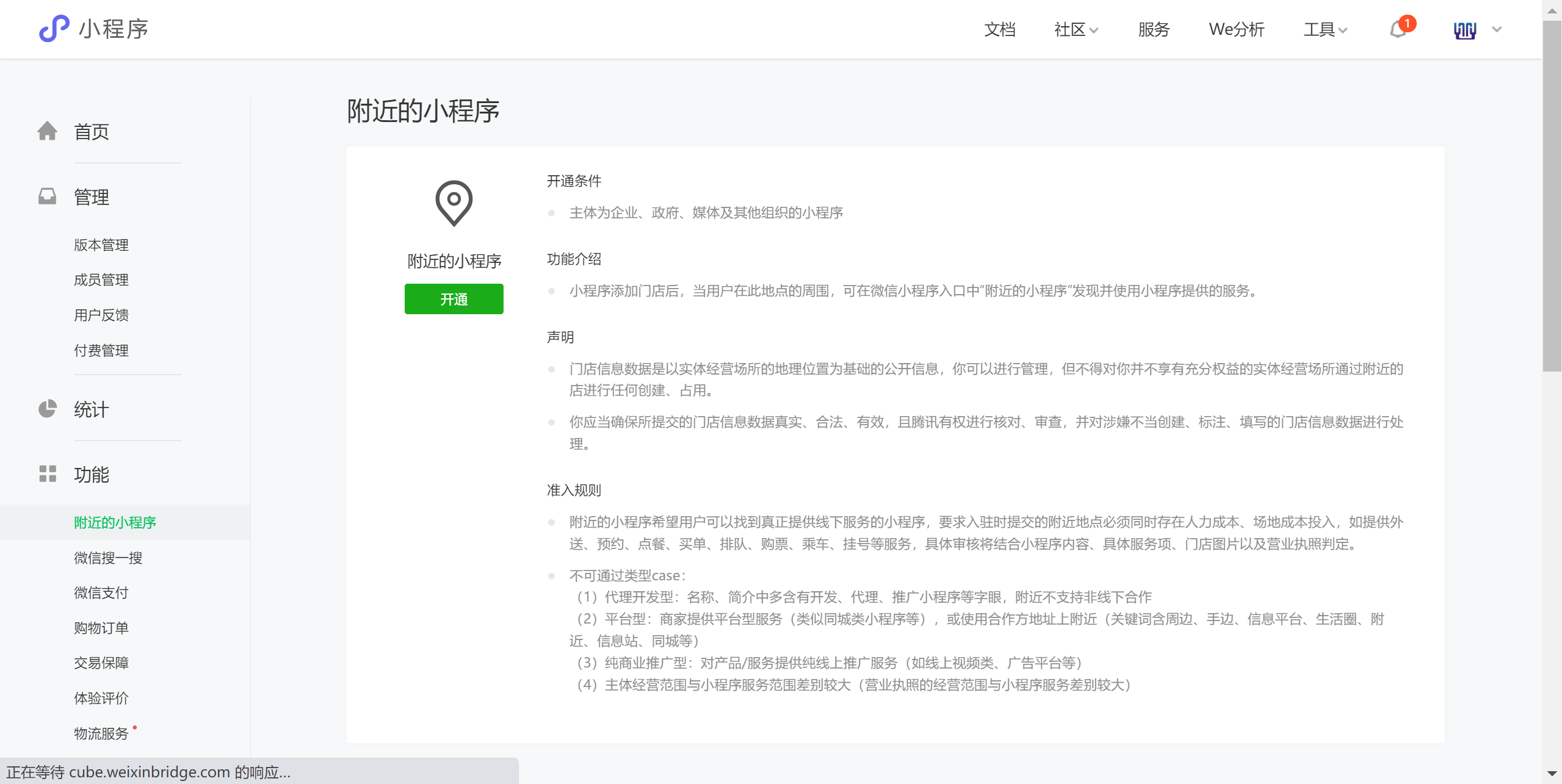
Task: Click the 功能 grid icon
Action: [x=47, y=473]
